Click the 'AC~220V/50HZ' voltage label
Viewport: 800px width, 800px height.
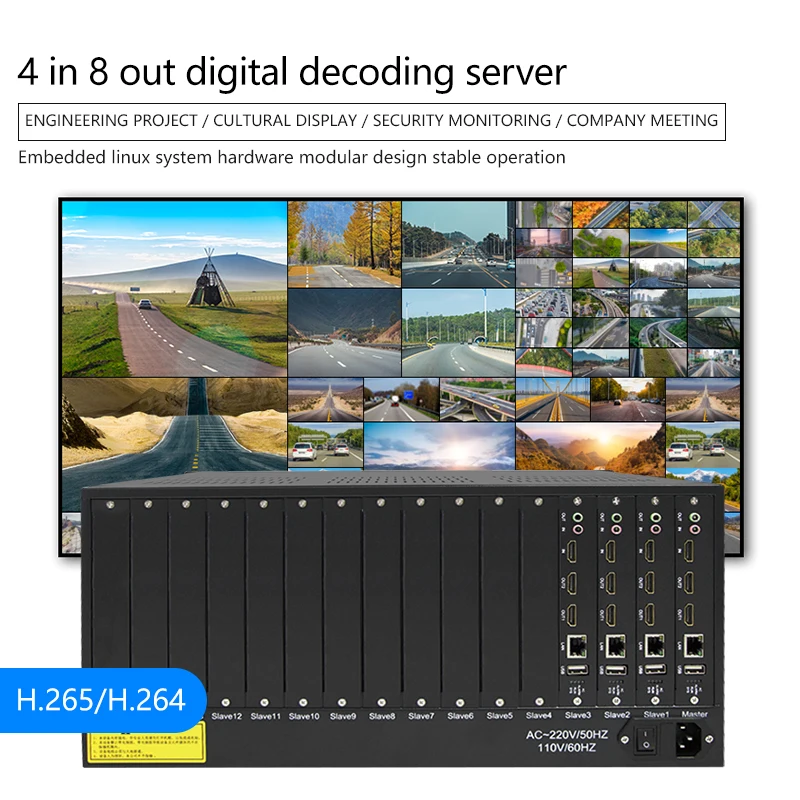point(567,734)
